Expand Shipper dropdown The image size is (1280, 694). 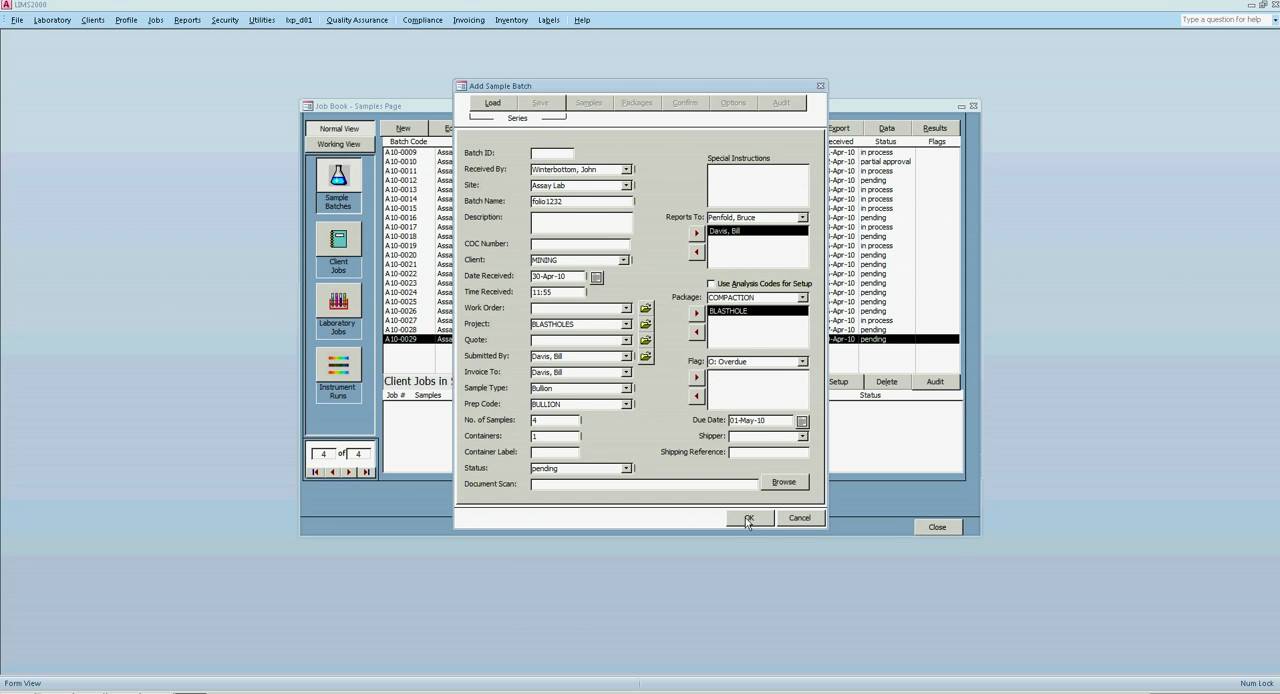pos(802,436)
